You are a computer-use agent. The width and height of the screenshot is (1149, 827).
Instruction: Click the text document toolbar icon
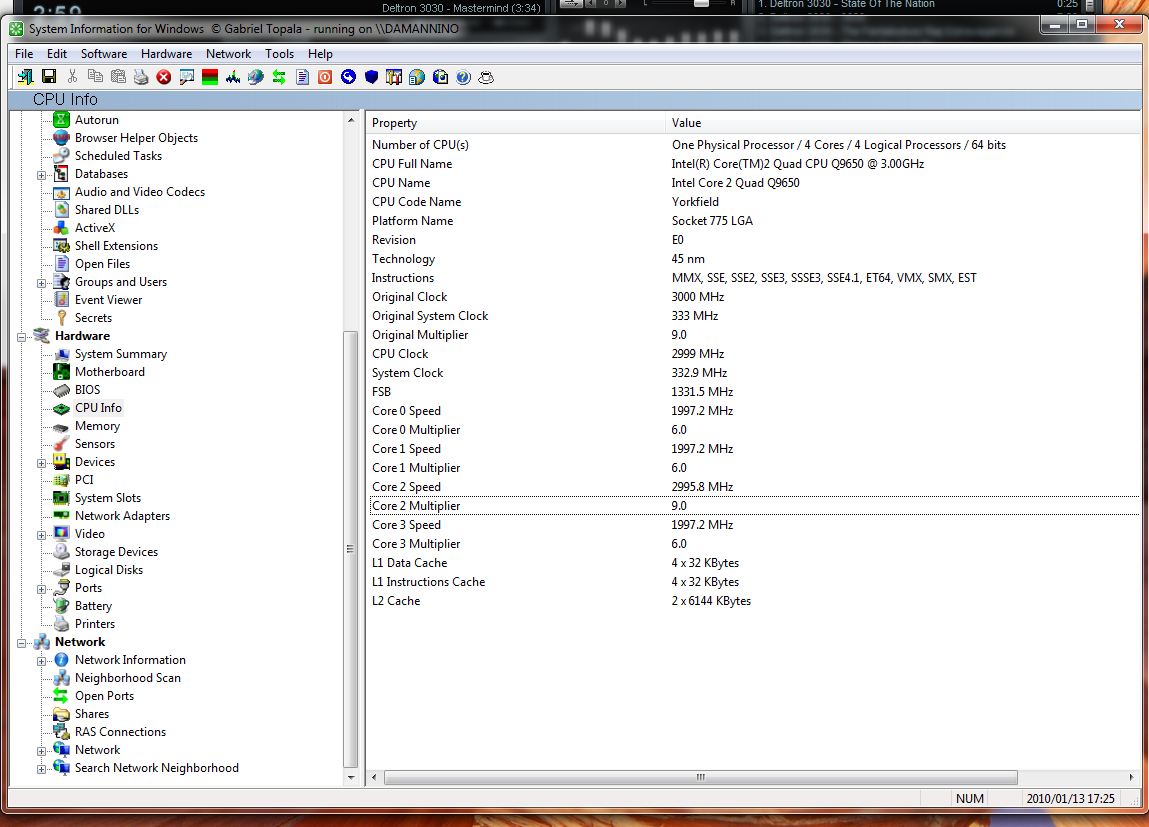(x=302, y=77)
